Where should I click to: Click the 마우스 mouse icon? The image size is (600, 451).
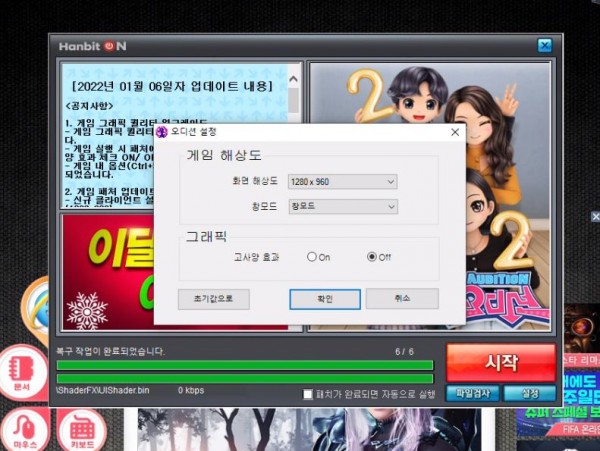pos(24,430)
